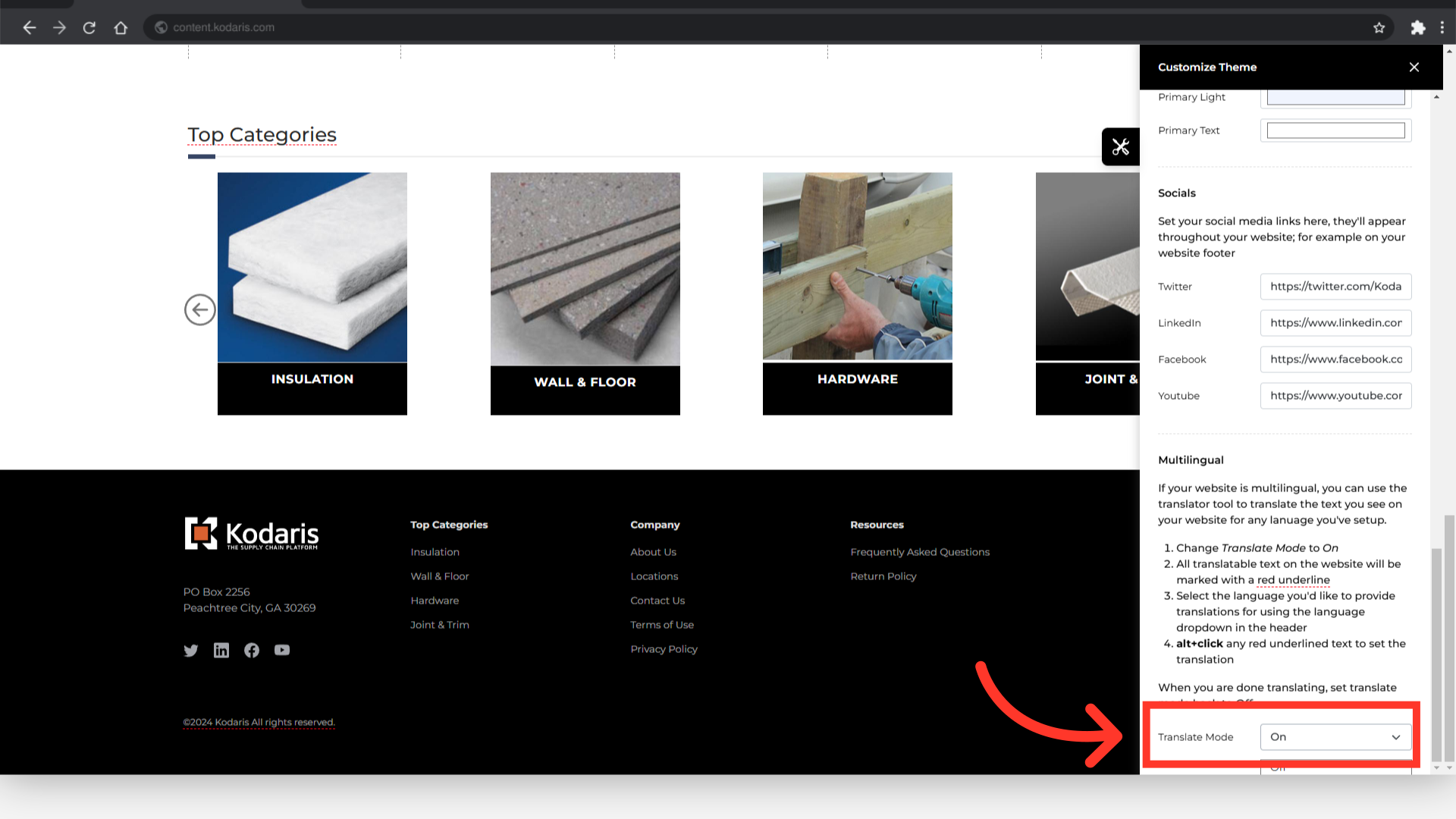This screenshot has width=1456, height=819.
Task: Reload the page with browser refresh icon
Action: pyautogui.click(x=89, y=28)
